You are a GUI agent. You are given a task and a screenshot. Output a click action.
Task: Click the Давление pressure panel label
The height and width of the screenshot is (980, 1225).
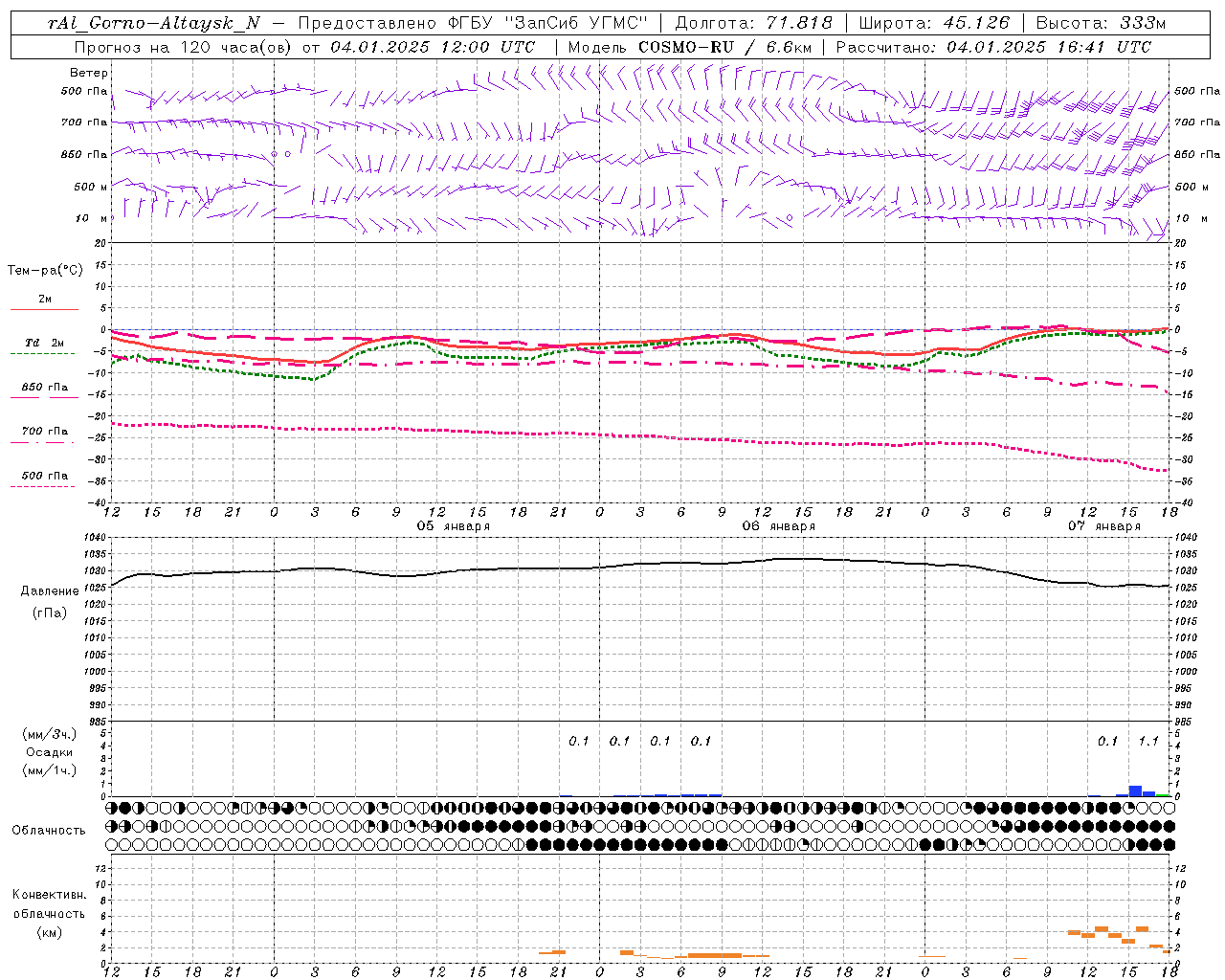50,591
